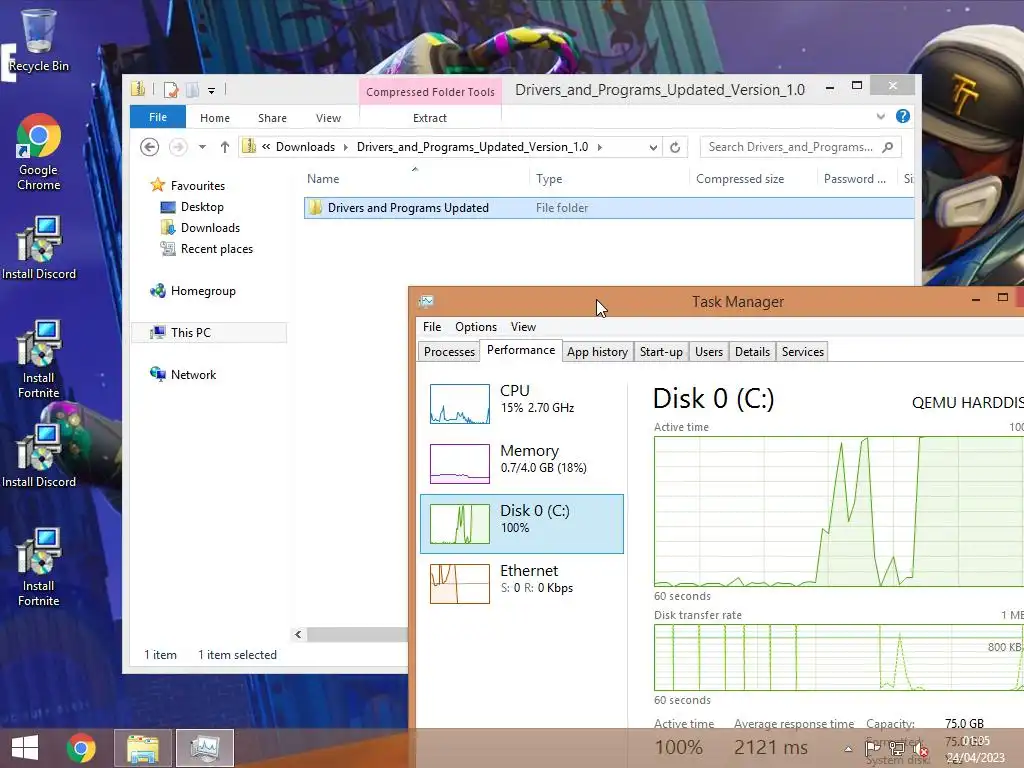Select the second Install Discord desktop icon
The image size is (1024, 768).
[39, 456]
